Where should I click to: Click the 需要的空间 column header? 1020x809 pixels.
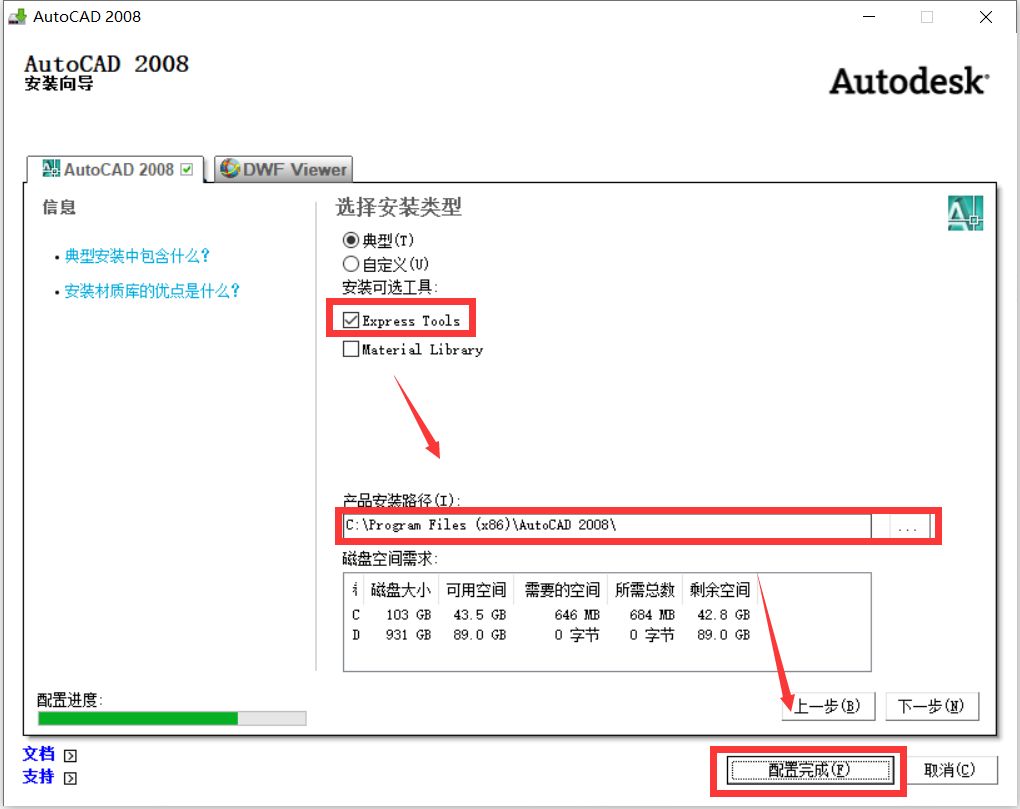click(561, 590)
